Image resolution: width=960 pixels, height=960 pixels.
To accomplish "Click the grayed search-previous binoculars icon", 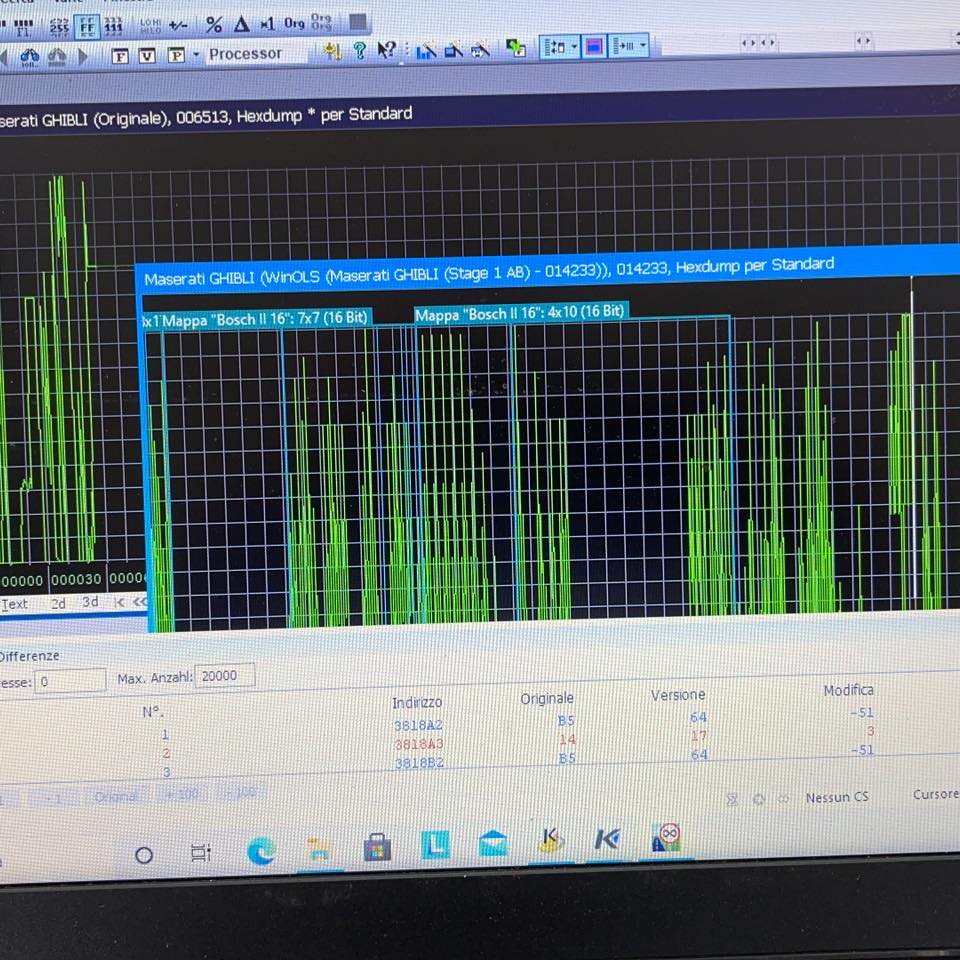I will tap(56, 58).
